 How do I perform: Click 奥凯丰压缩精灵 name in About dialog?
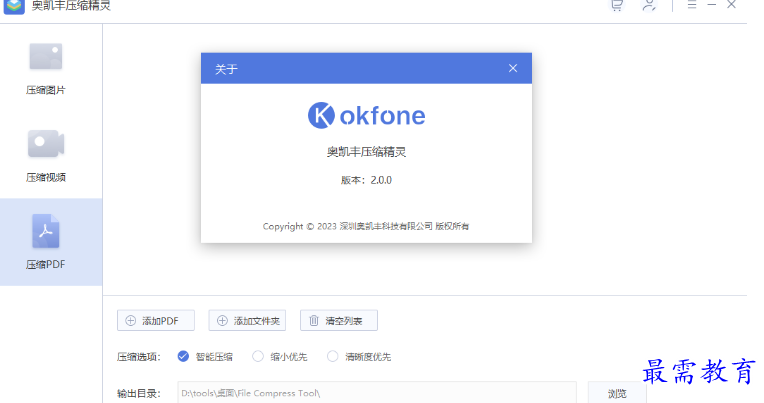tap(366, 152)
